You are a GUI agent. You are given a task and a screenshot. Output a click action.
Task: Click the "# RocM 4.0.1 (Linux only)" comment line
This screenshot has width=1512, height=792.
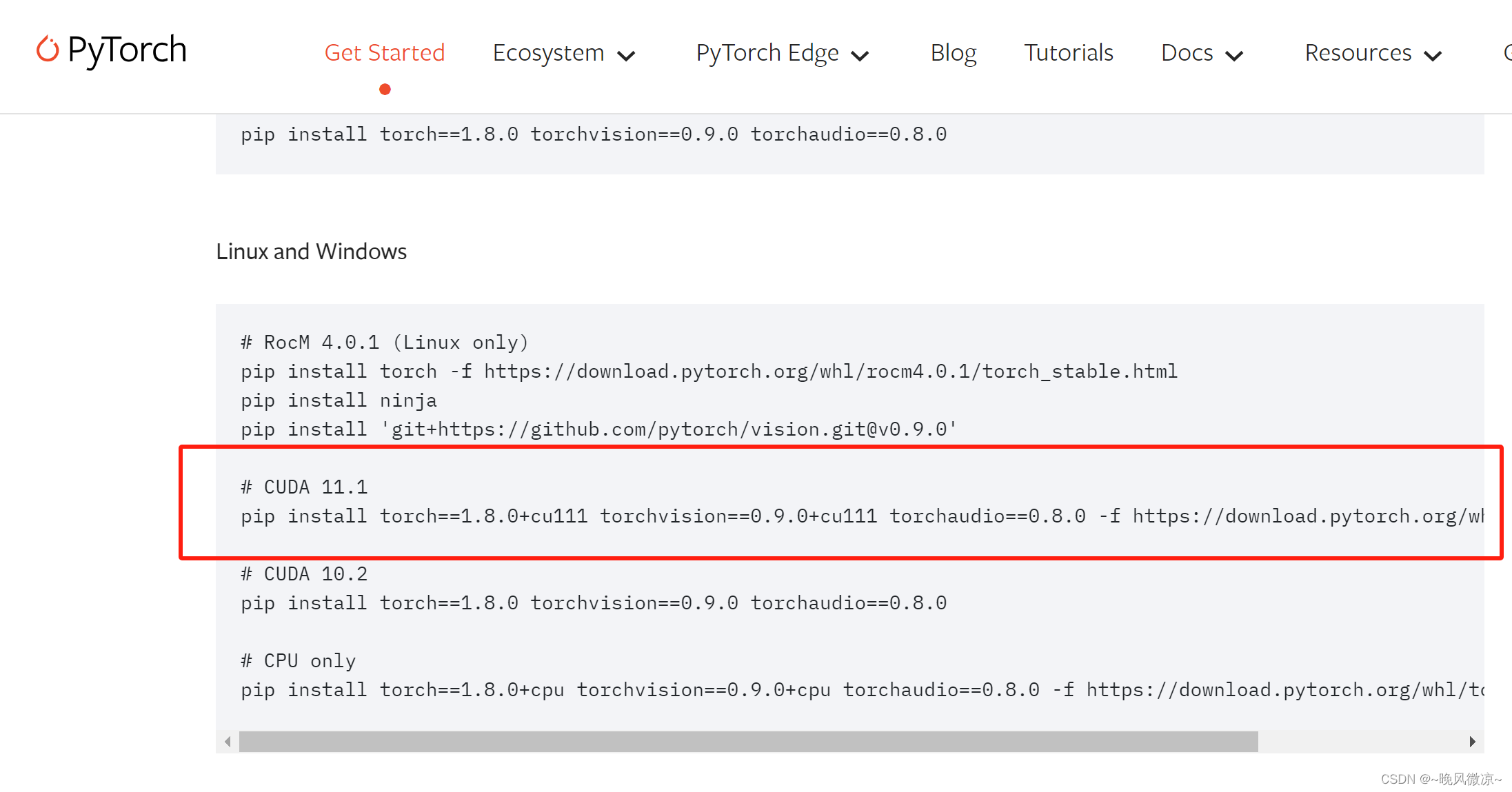click(x=385, y=343)
